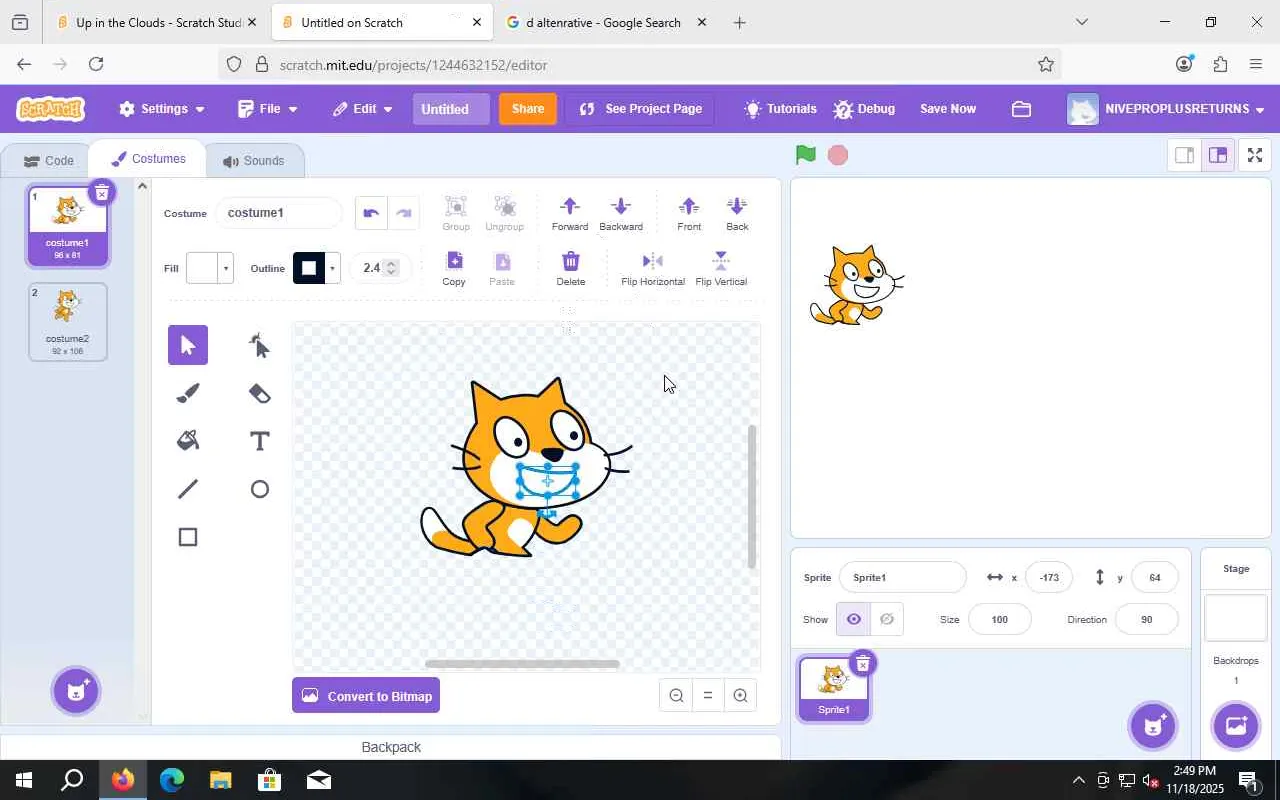Select the Circle tool

(259, 489)
